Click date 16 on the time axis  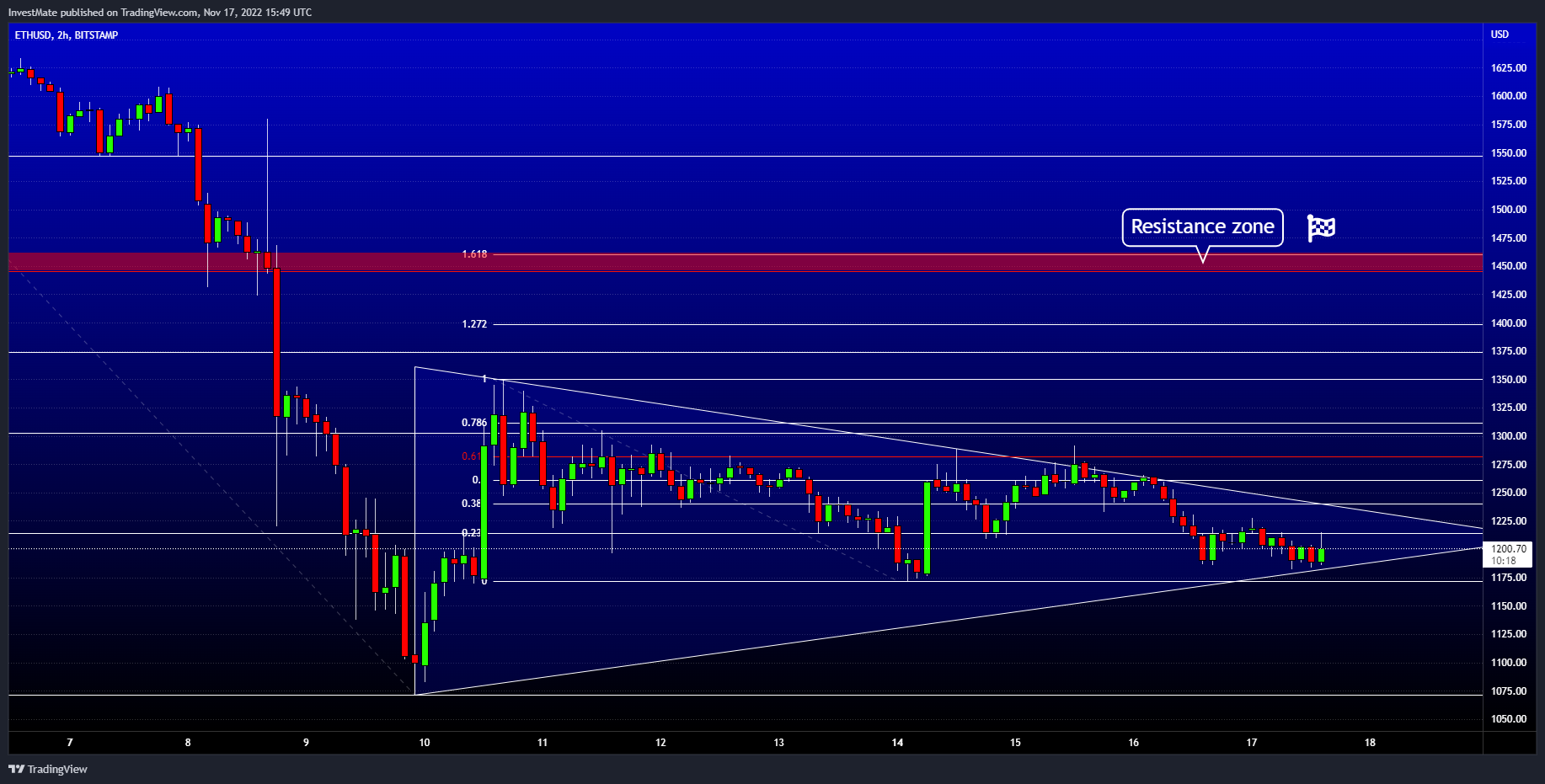(1134, 743)
